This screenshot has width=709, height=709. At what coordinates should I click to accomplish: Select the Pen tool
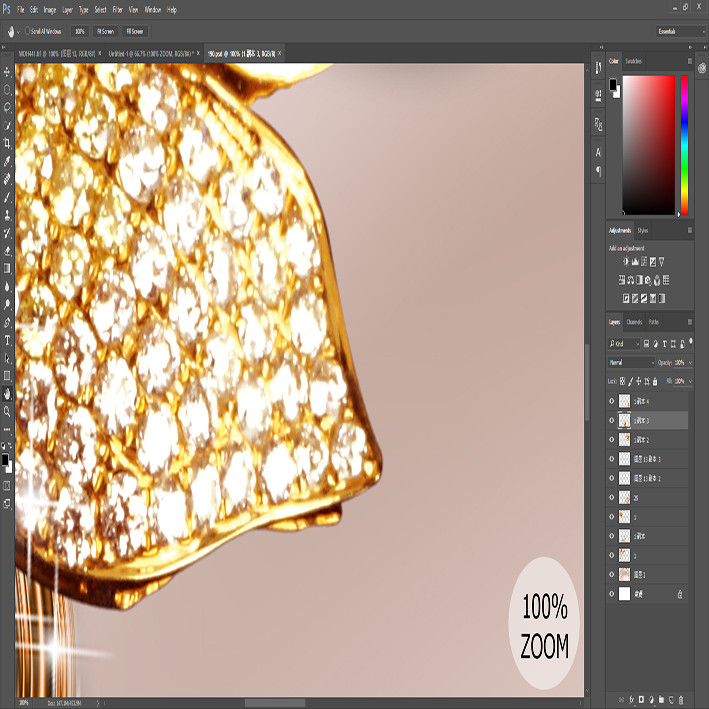point(7,322)
